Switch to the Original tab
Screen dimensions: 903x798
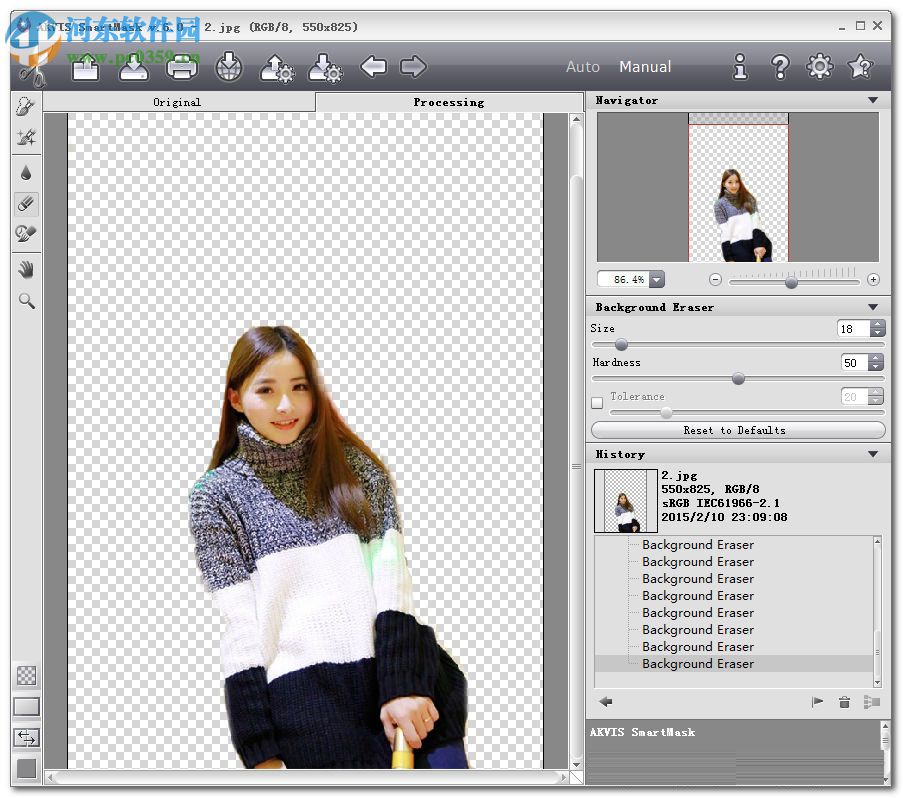pyautogui.click(x=177, y=102)
